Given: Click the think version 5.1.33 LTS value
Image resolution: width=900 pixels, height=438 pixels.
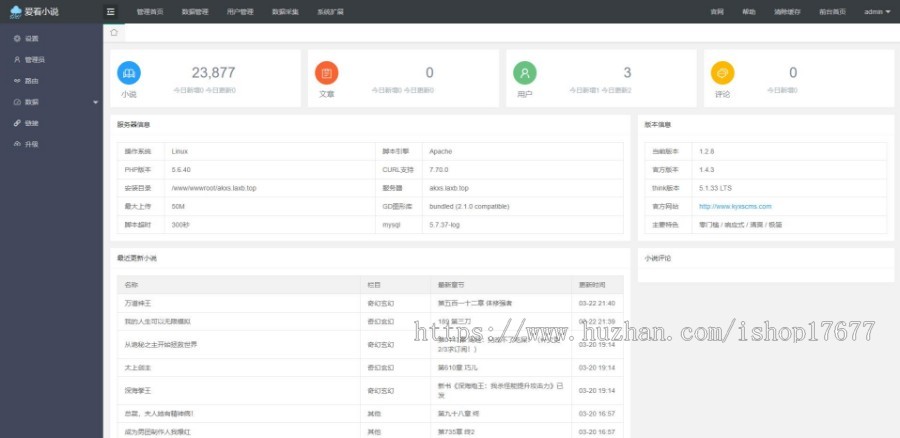Looking at the screenshot, I should pos(715,188).
